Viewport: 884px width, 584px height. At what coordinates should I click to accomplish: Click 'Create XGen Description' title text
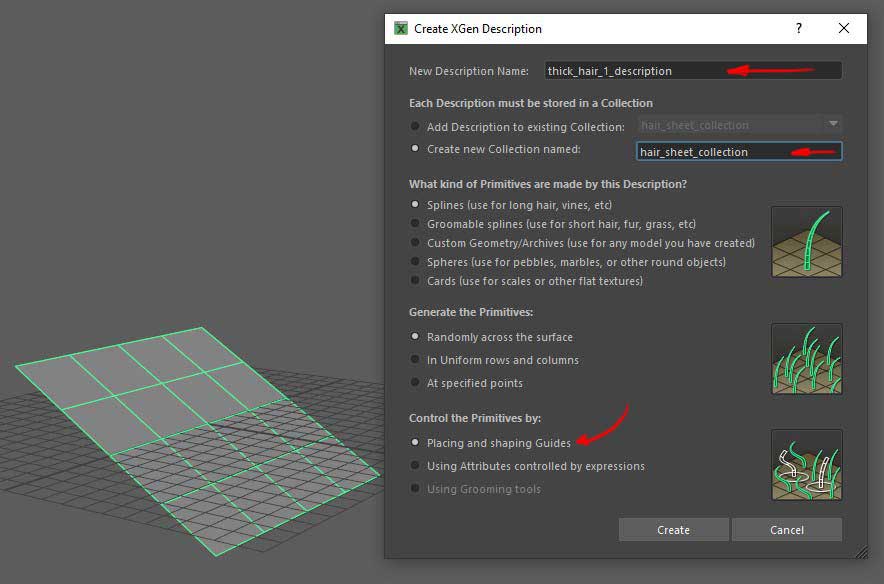click(x=478, y=29)
